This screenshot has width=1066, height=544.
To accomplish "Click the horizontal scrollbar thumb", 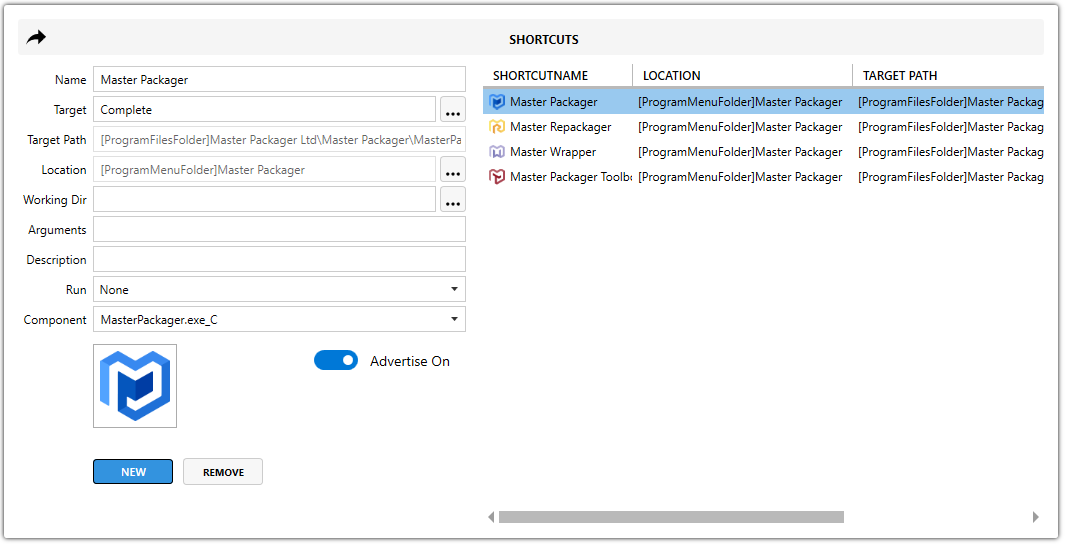I will pos(671,517).
